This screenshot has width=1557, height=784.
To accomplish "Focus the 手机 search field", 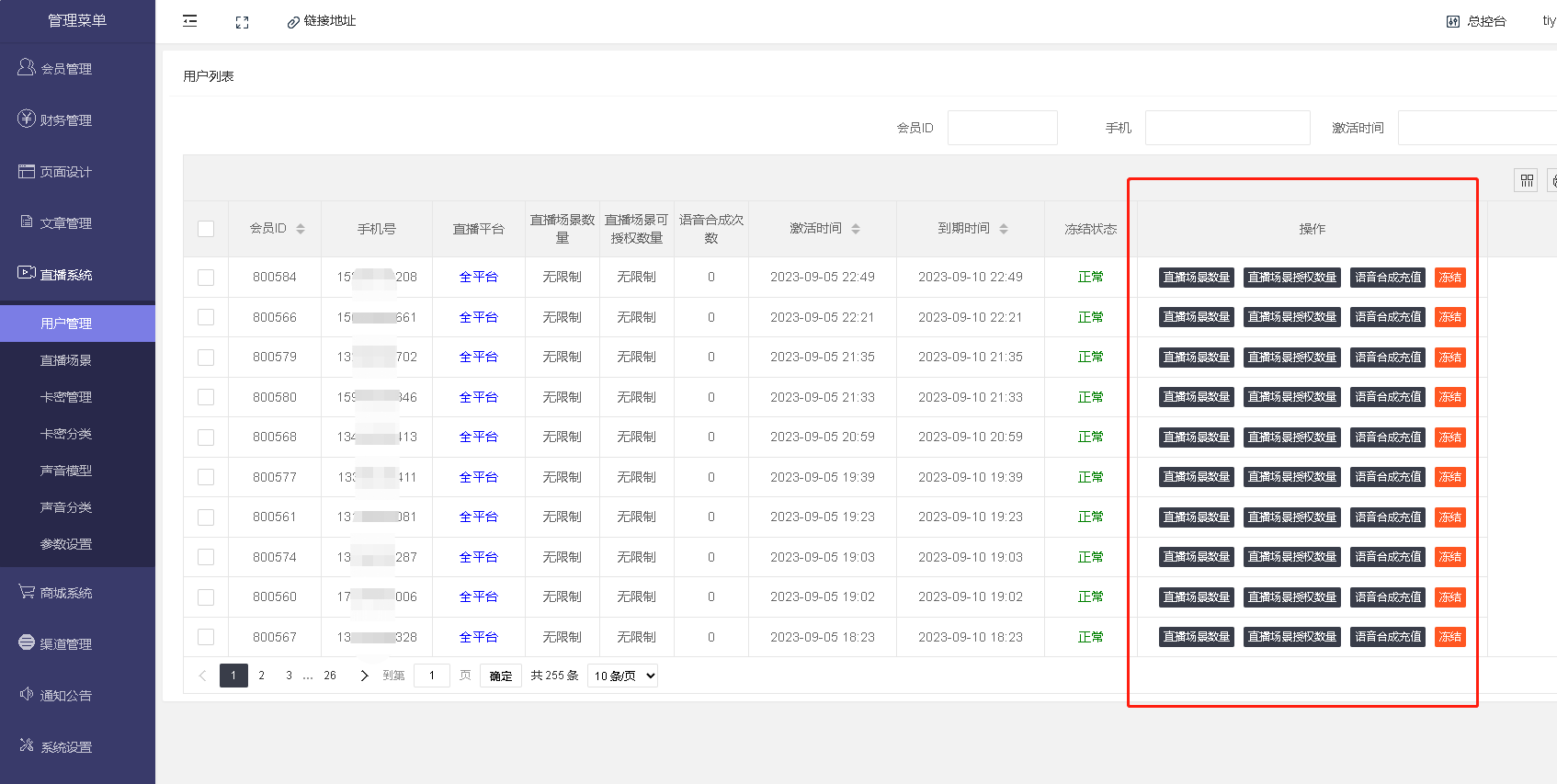I will [1228, 128].
